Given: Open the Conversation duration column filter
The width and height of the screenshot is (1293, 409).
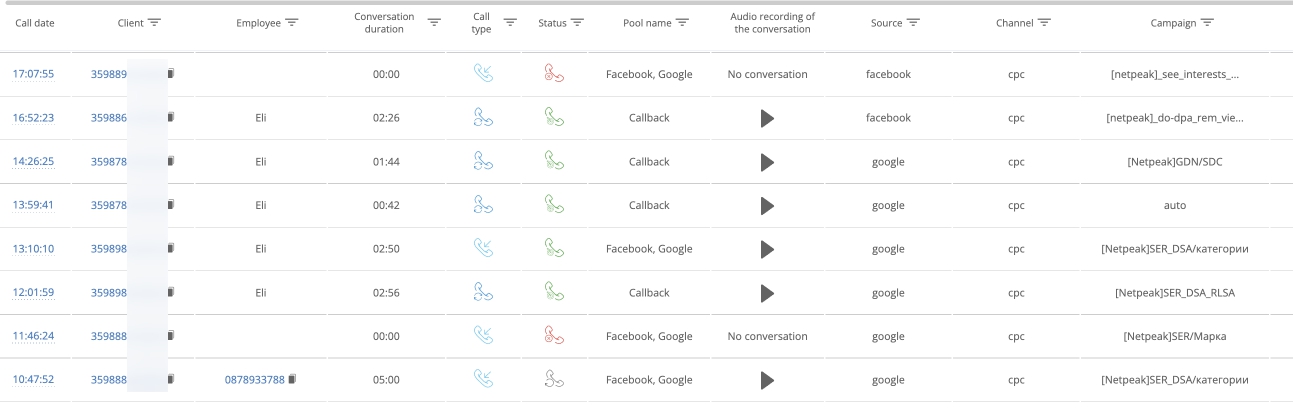Looking at the screenshot, I should pos(434,23).
